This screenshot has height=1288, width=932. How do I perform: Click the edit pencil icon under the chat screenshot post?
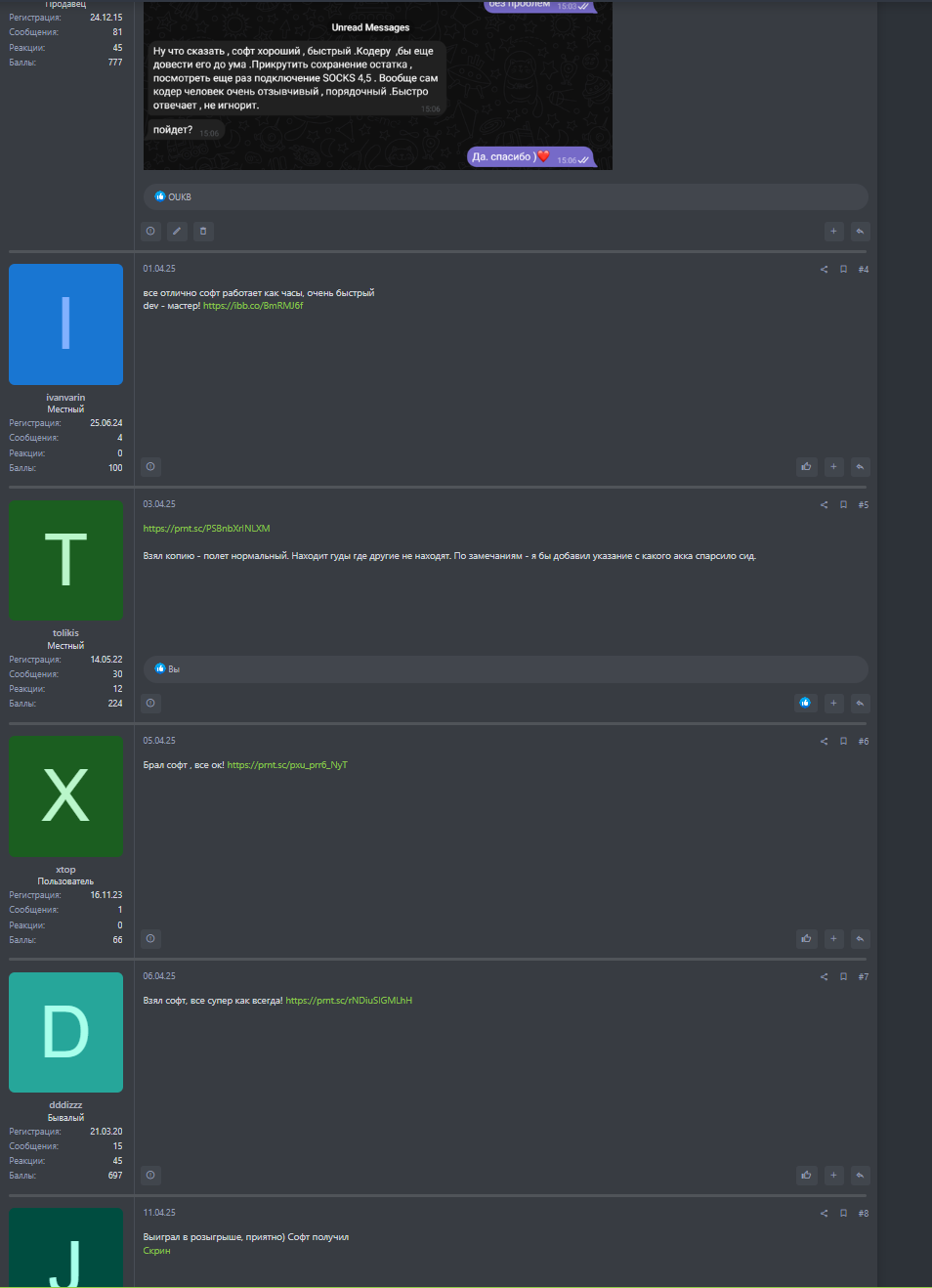[x=177, y=232]
